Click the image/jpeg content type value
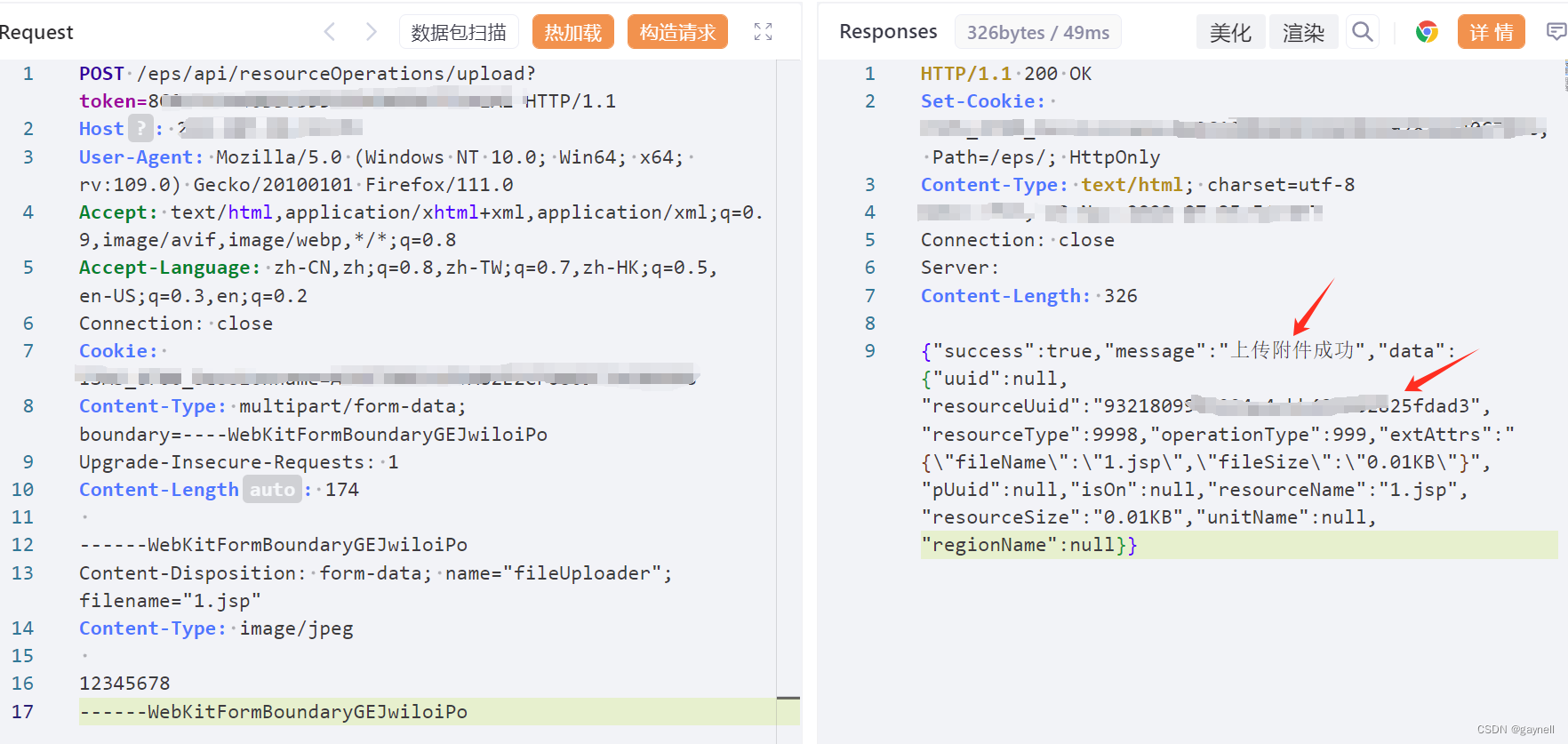1568x744 pixels. coord(296,628)
